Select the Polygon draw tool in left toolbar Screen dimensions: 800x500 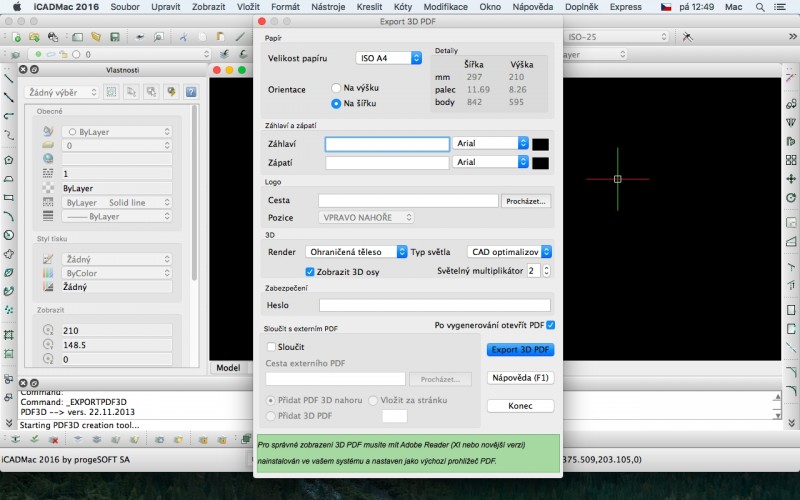[x=8, y=160]
